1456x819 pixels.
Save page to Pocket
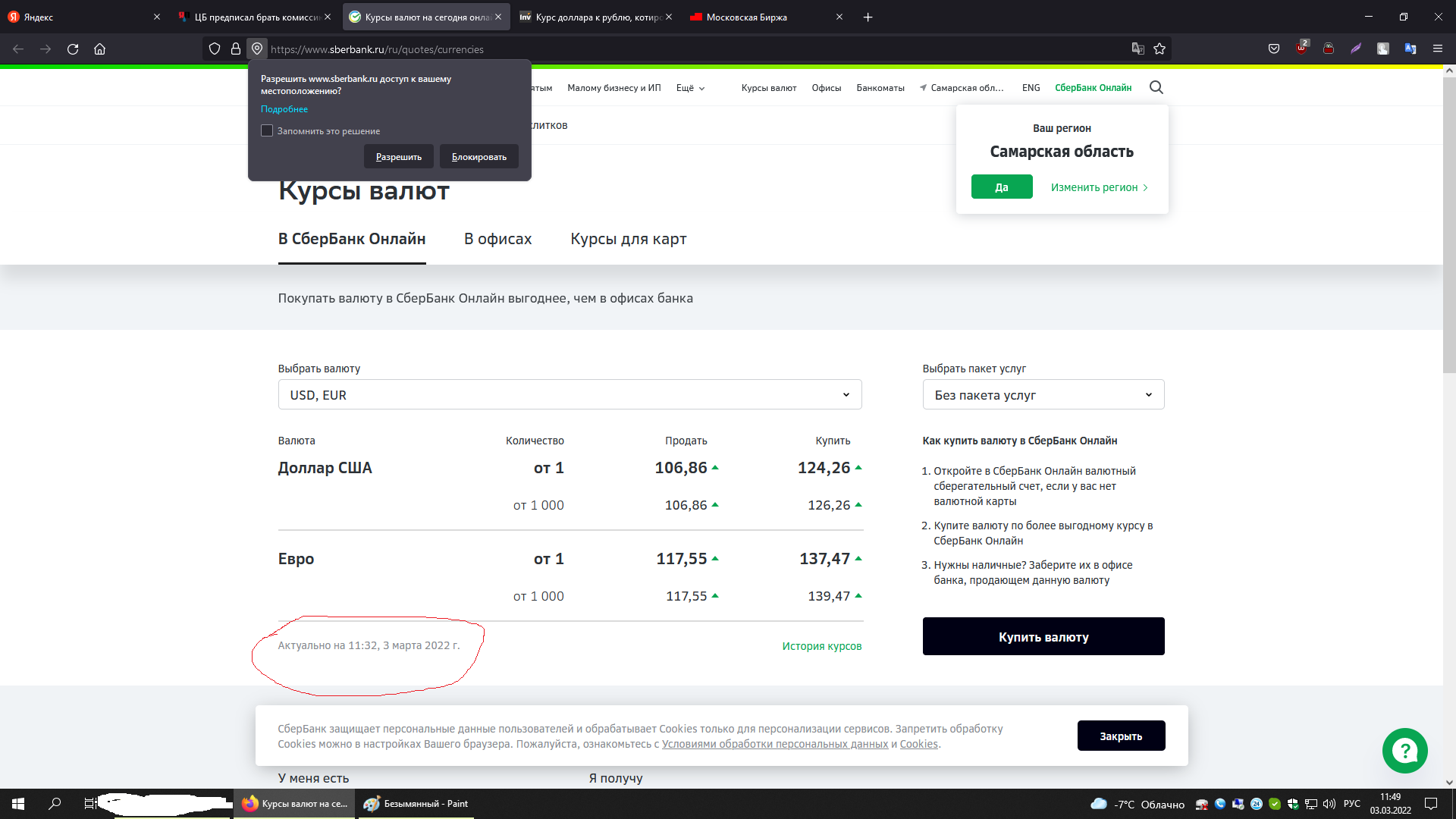click(x=1274, y=49)
